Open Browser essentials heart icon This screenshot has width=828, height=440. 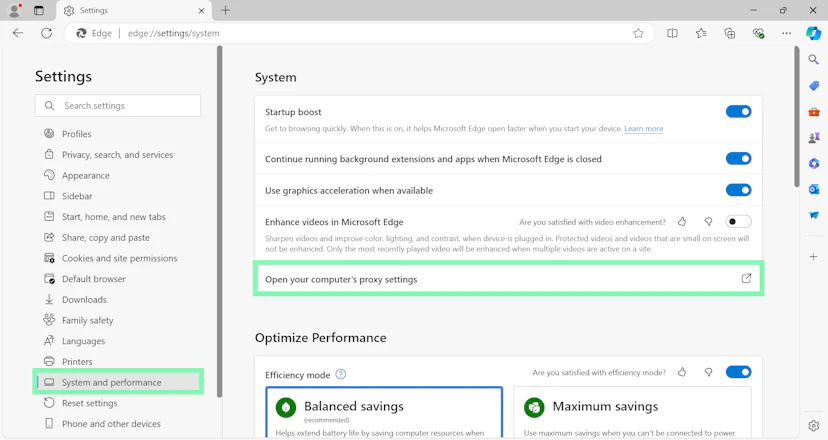[x=758, y=33]
